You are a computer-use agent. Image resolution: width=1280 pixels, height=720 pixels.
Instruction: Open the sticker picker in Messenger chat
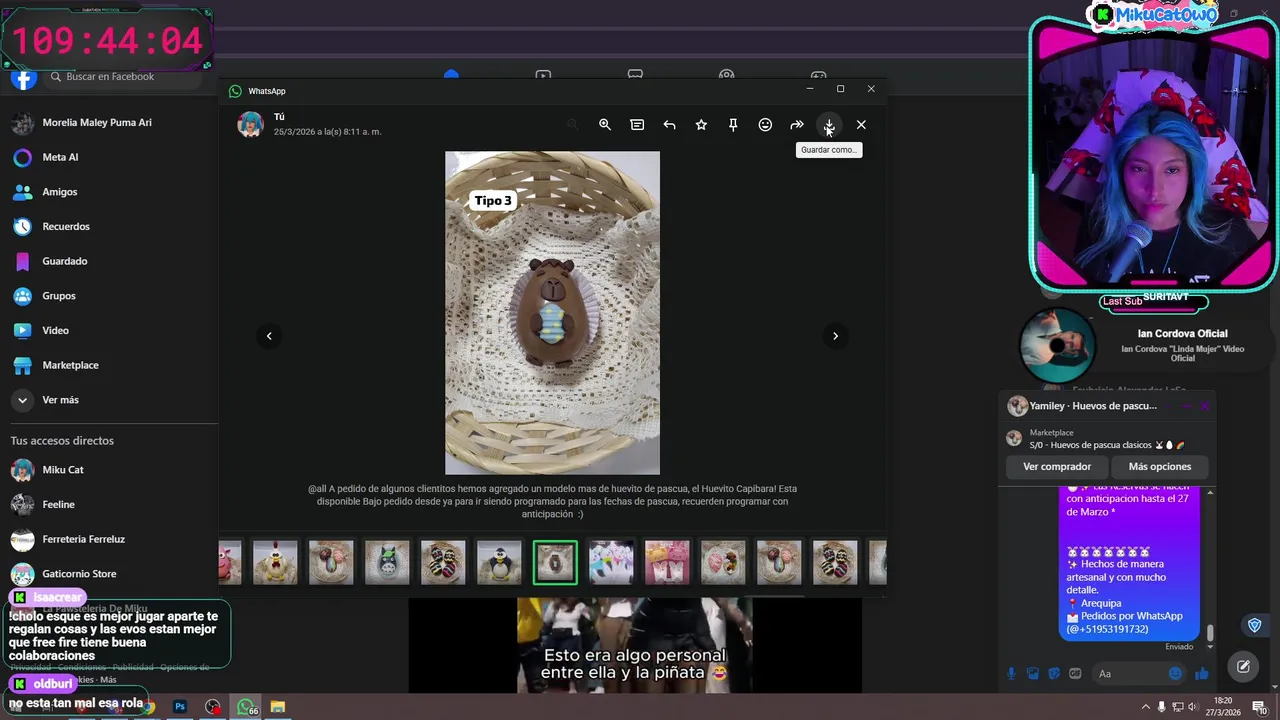pos(1054,674)
